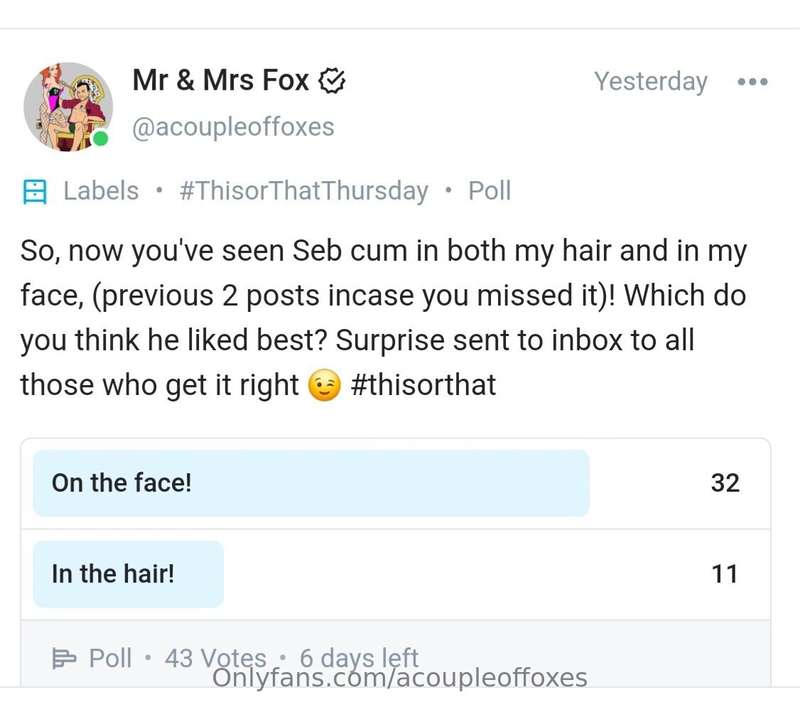Open the three-dot post options menu
Screen dimensions: 800x702
pyautogui.click(x=751, y=82)
